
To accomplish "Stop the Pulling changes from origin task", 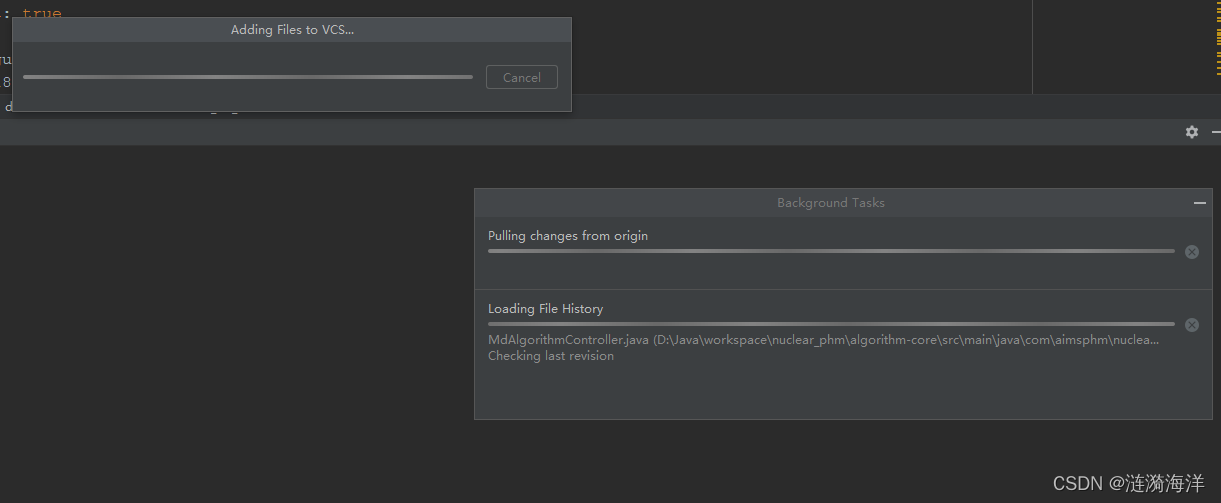I will 1192,252.
